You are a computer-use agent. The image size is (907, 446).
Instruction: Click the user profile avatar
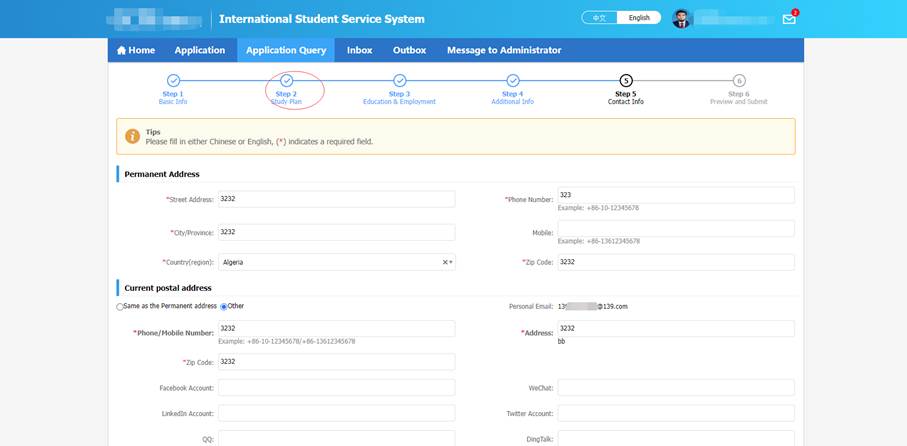tap(681, 19)
